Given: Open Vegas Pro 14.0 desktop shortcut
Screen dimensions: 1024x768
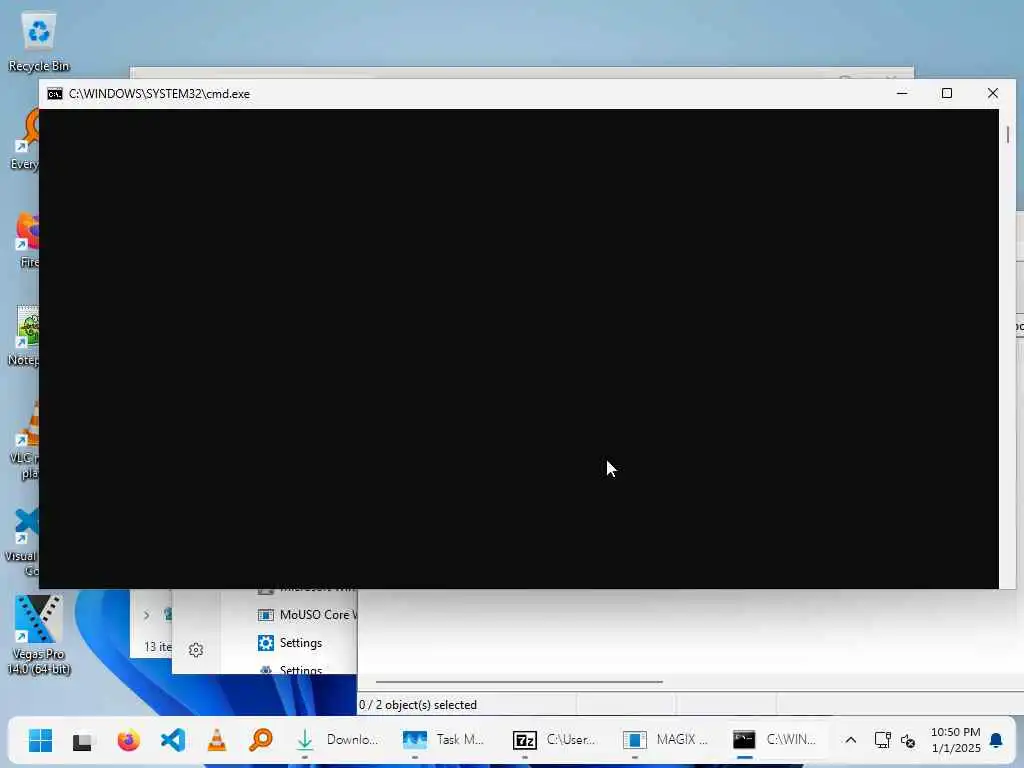Looking at the screenshot, I should tap(39, 634).
